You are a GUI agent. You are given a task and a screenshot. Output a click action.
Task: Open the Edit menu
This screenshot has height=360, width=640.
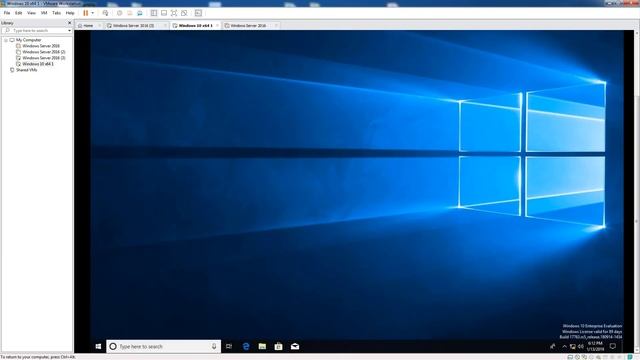pos(18,13)
